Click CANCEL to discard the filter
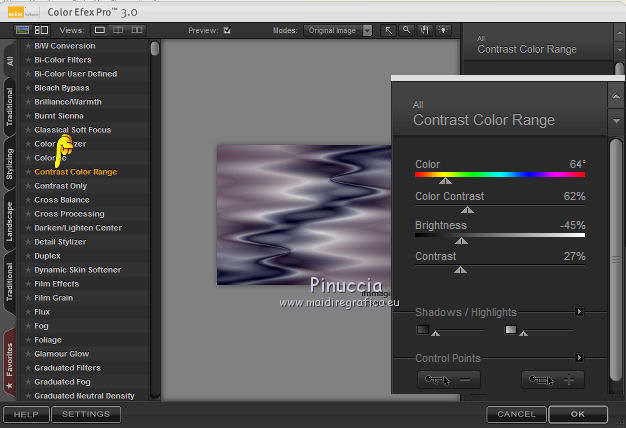 coord(516,414)
